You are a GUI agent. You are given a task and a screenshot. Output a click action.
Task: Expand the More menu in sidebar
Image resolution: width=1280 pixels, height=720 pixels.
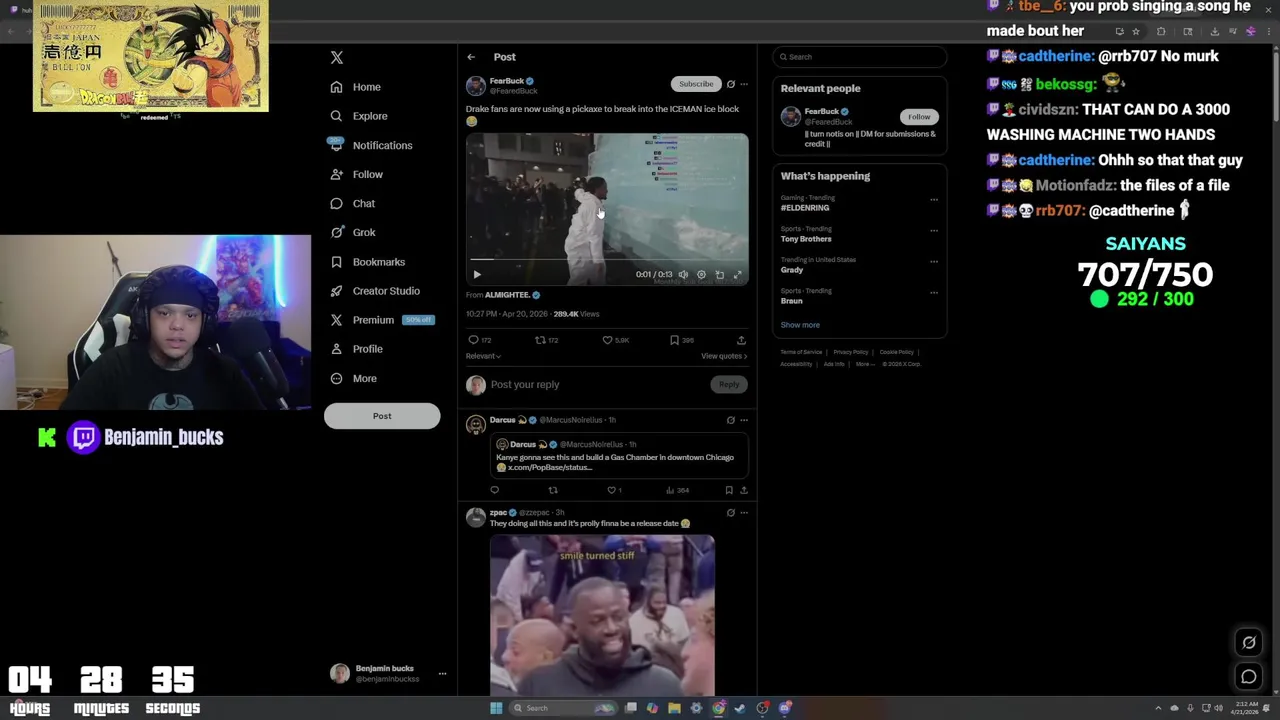point(354,378)
